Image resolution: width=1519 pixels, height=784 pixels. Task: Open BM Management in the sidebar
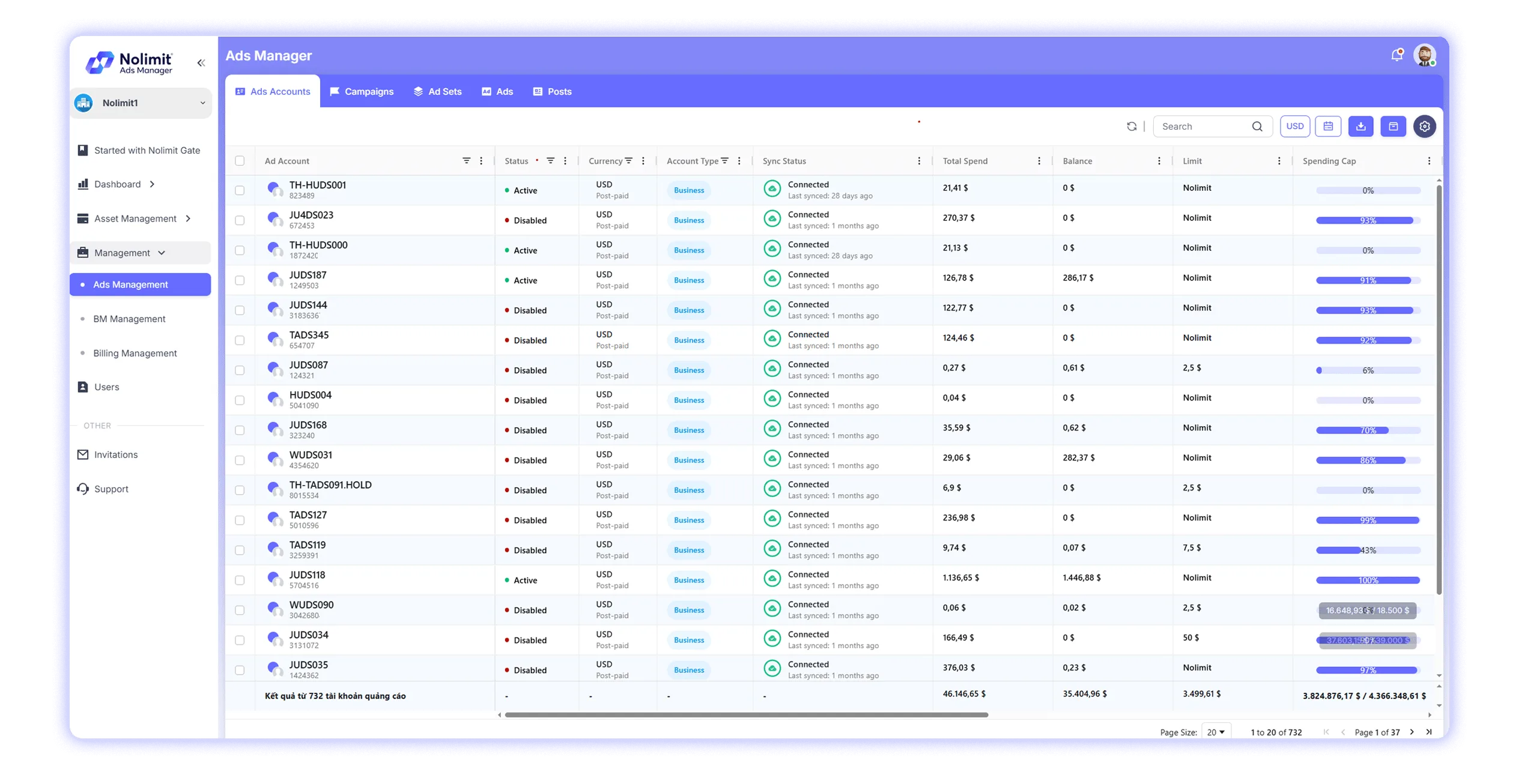[x=129, y=319]
